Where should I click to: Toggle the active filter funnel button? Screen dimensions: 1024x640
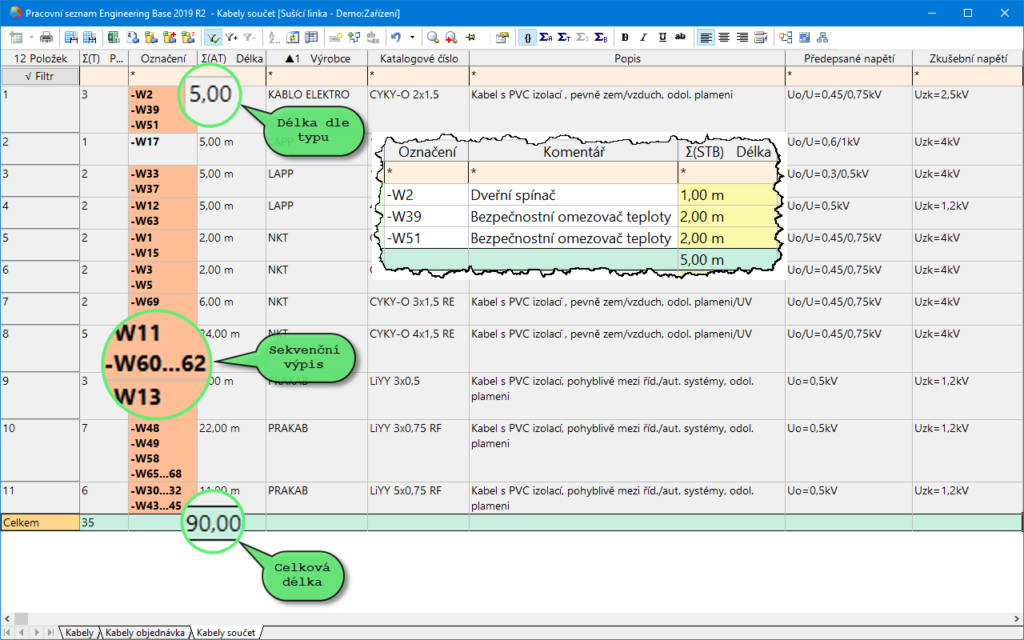[x=213, y=37]
